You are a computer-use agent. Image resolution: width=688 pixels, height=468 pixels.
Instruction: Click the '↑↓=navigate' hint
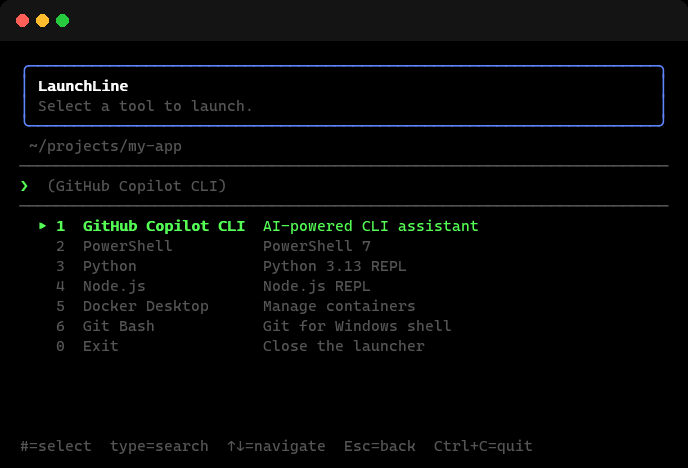276,446
